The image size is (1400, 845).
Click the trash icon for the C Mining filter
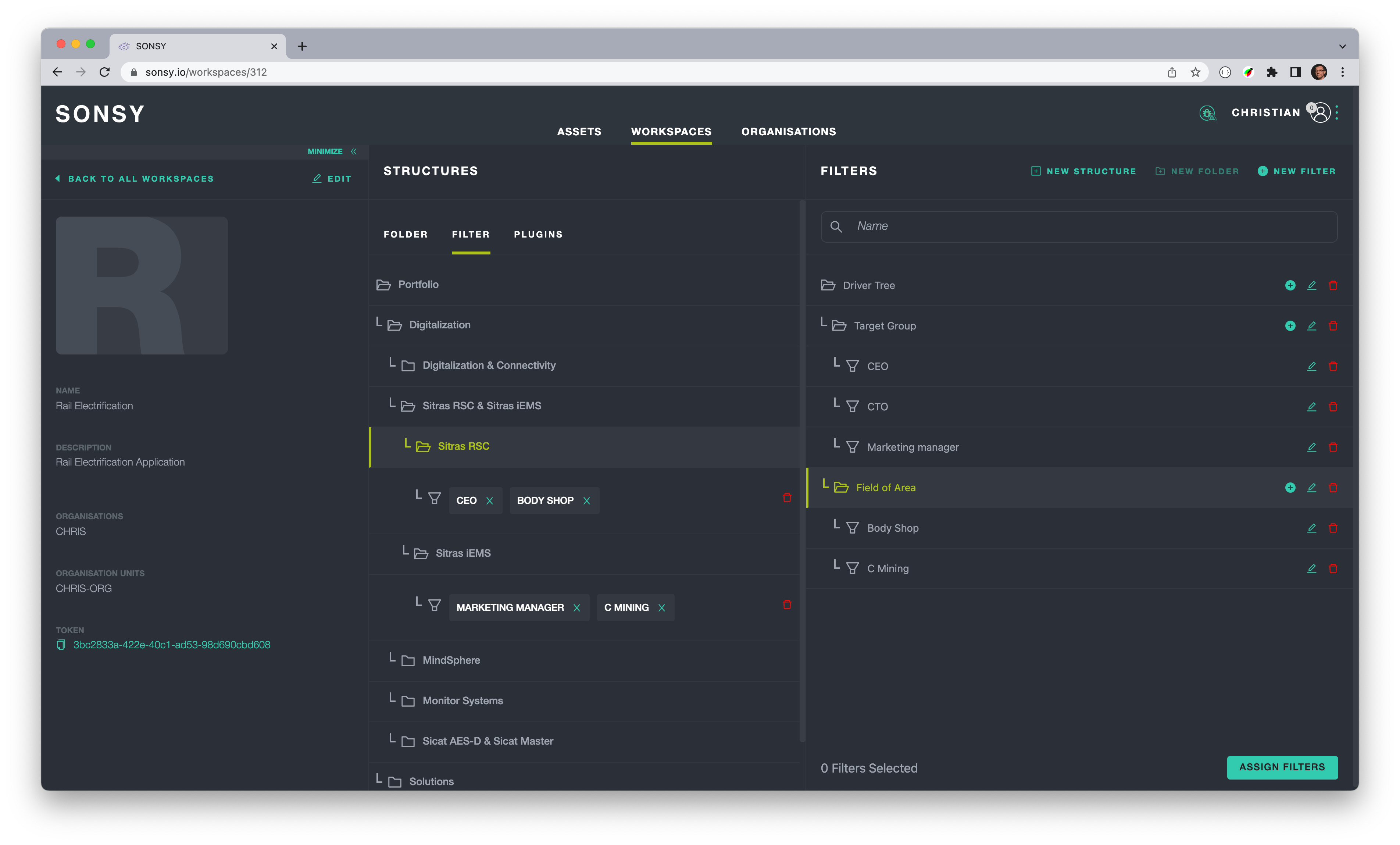coord(1332,568)
